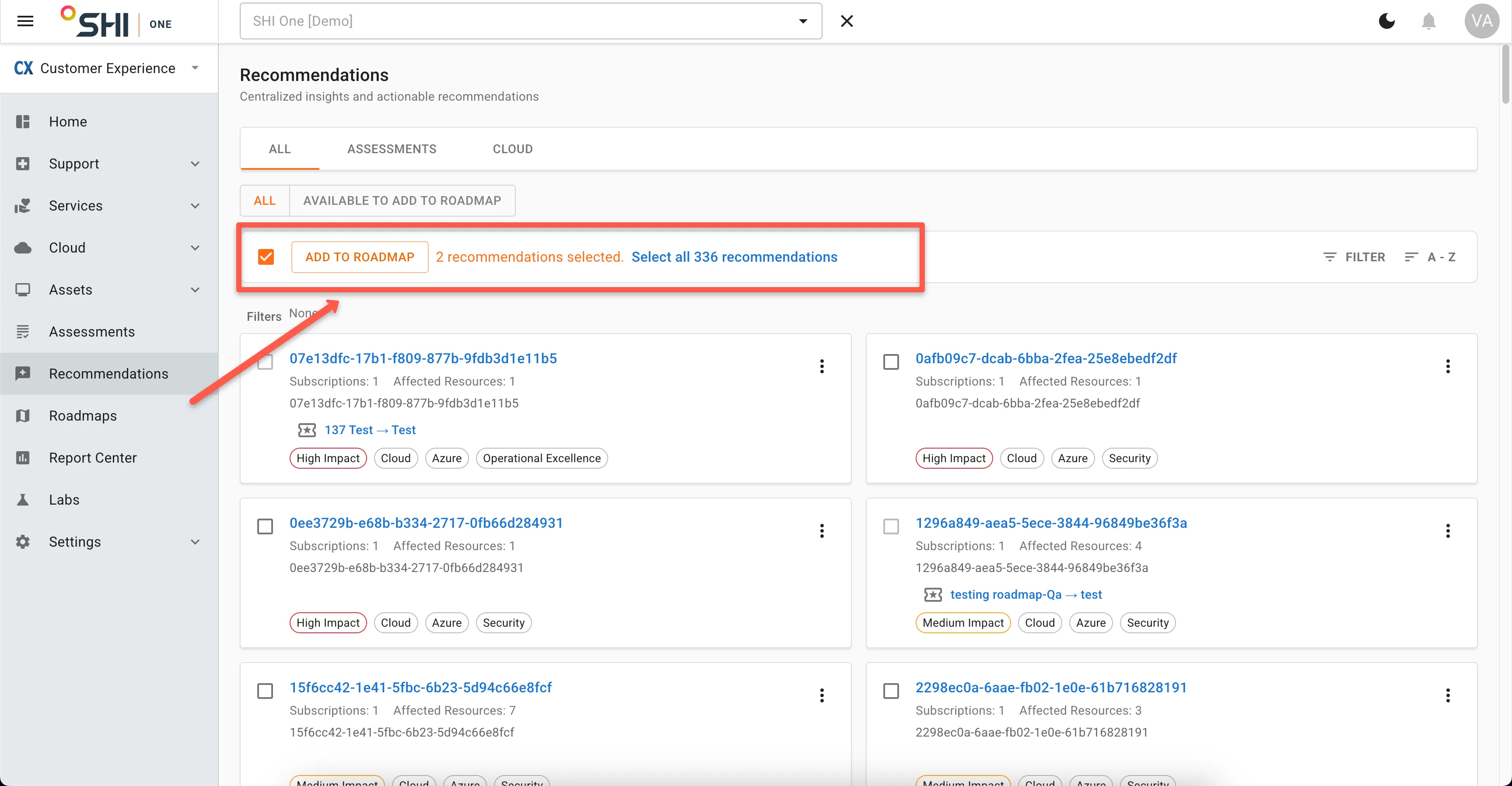
Task: Switch to the Assessments tab
Action: [x=392, y=149]
